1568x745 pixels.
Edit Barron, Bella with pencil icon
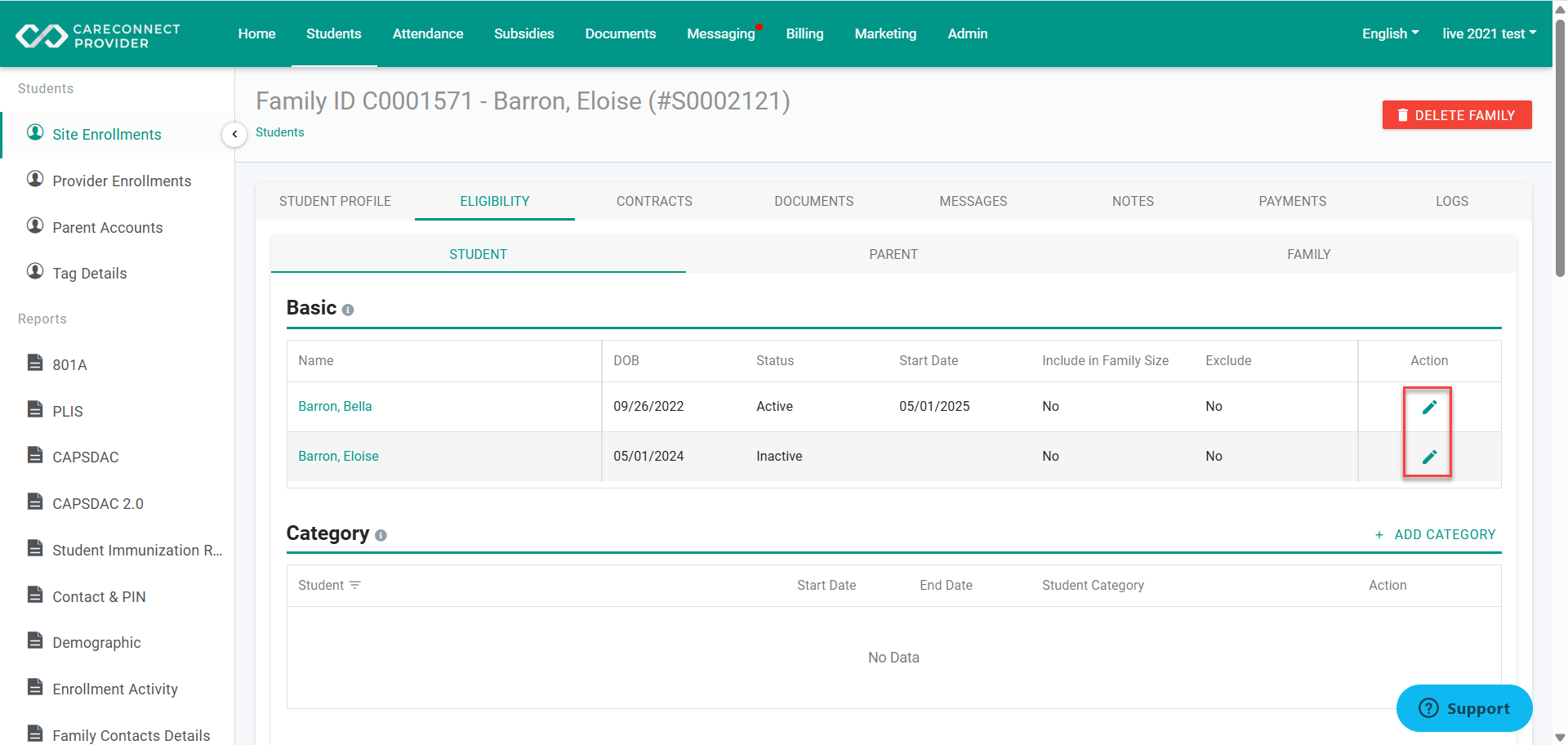click(1429, 407)
